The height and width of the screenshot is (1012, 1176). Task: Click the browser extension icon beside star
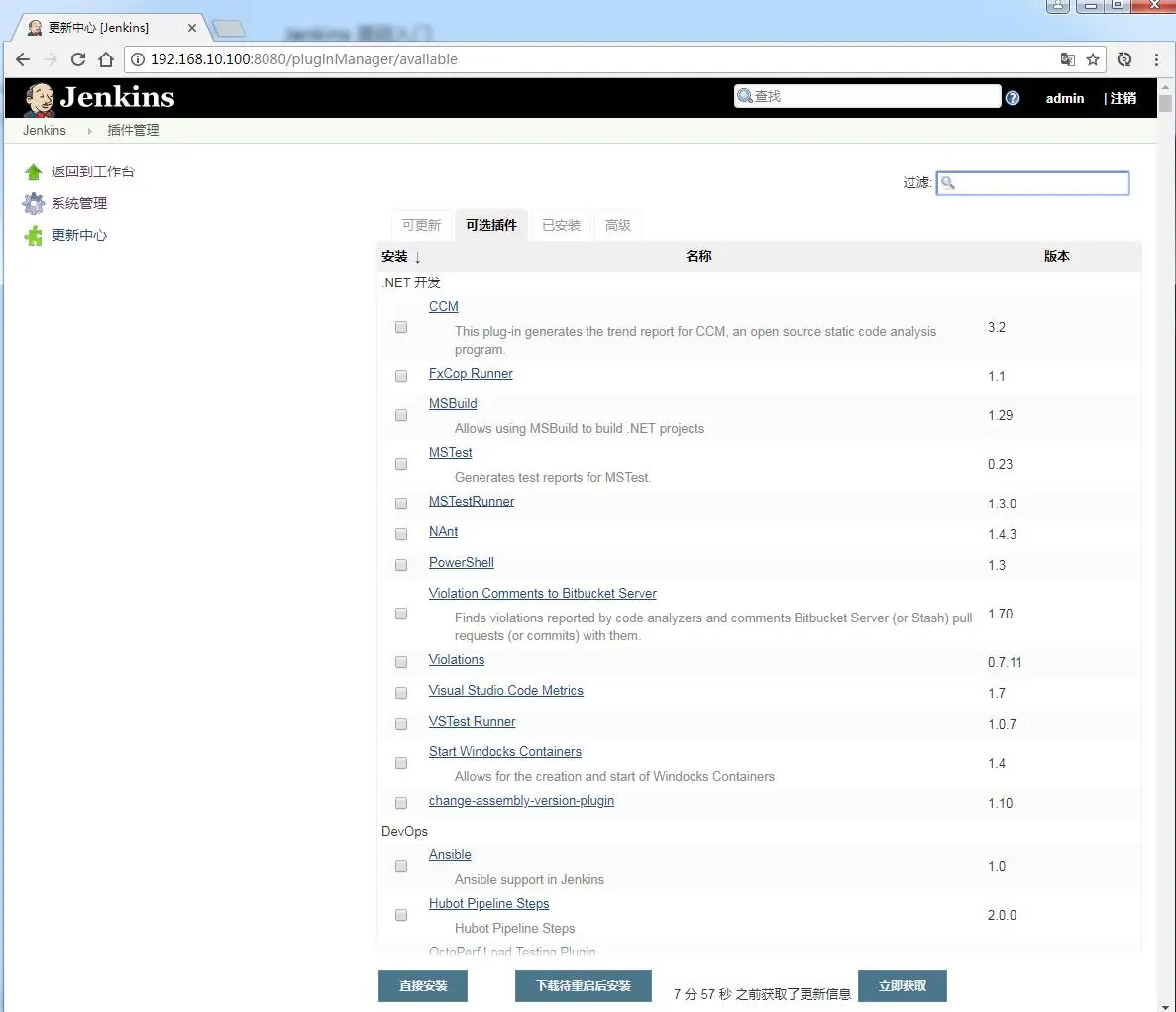pyautogui.click(x=1124, y=59)
